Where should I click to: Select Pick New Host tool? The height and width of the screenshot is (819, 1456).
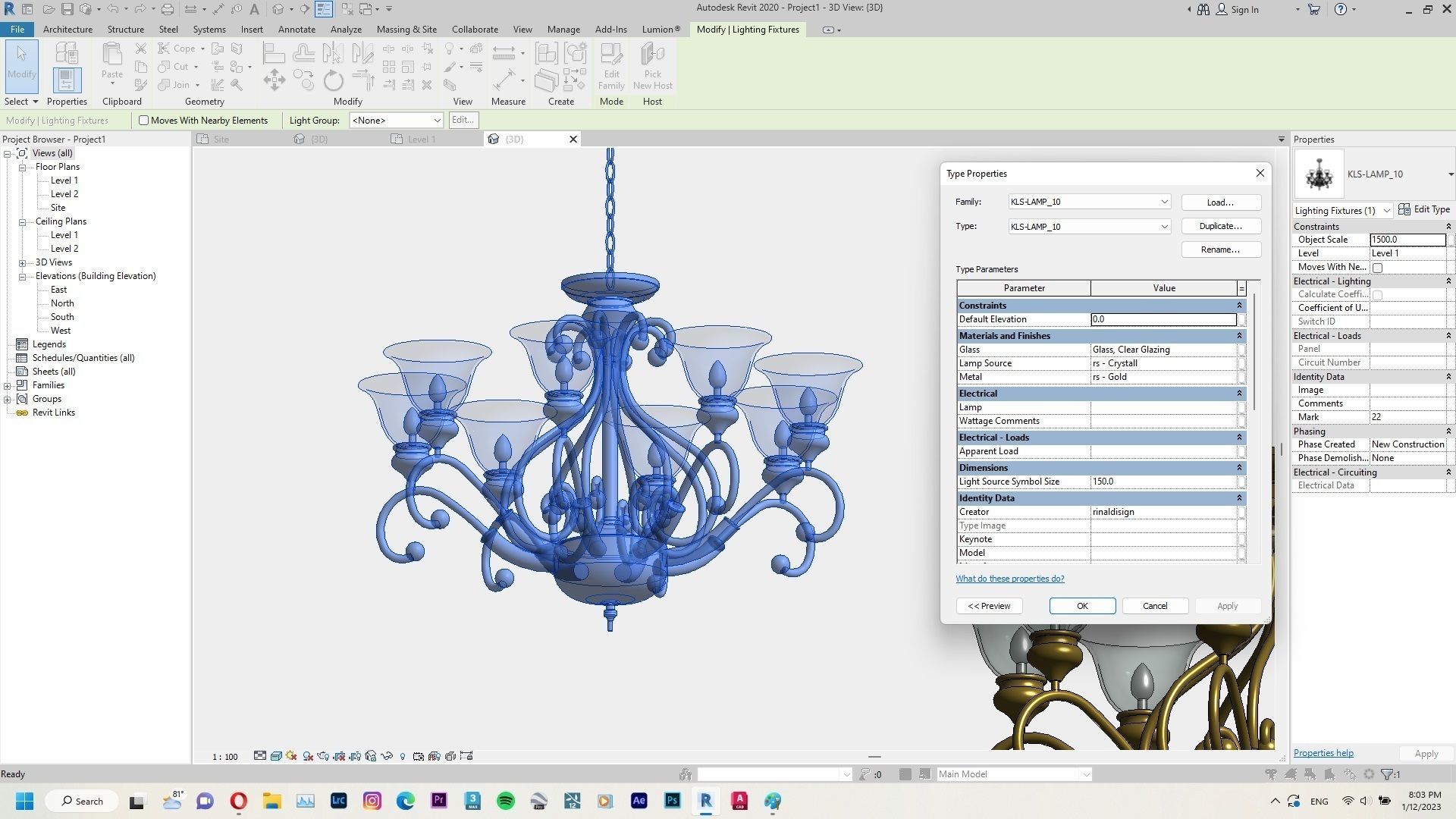tap(652, 68)
